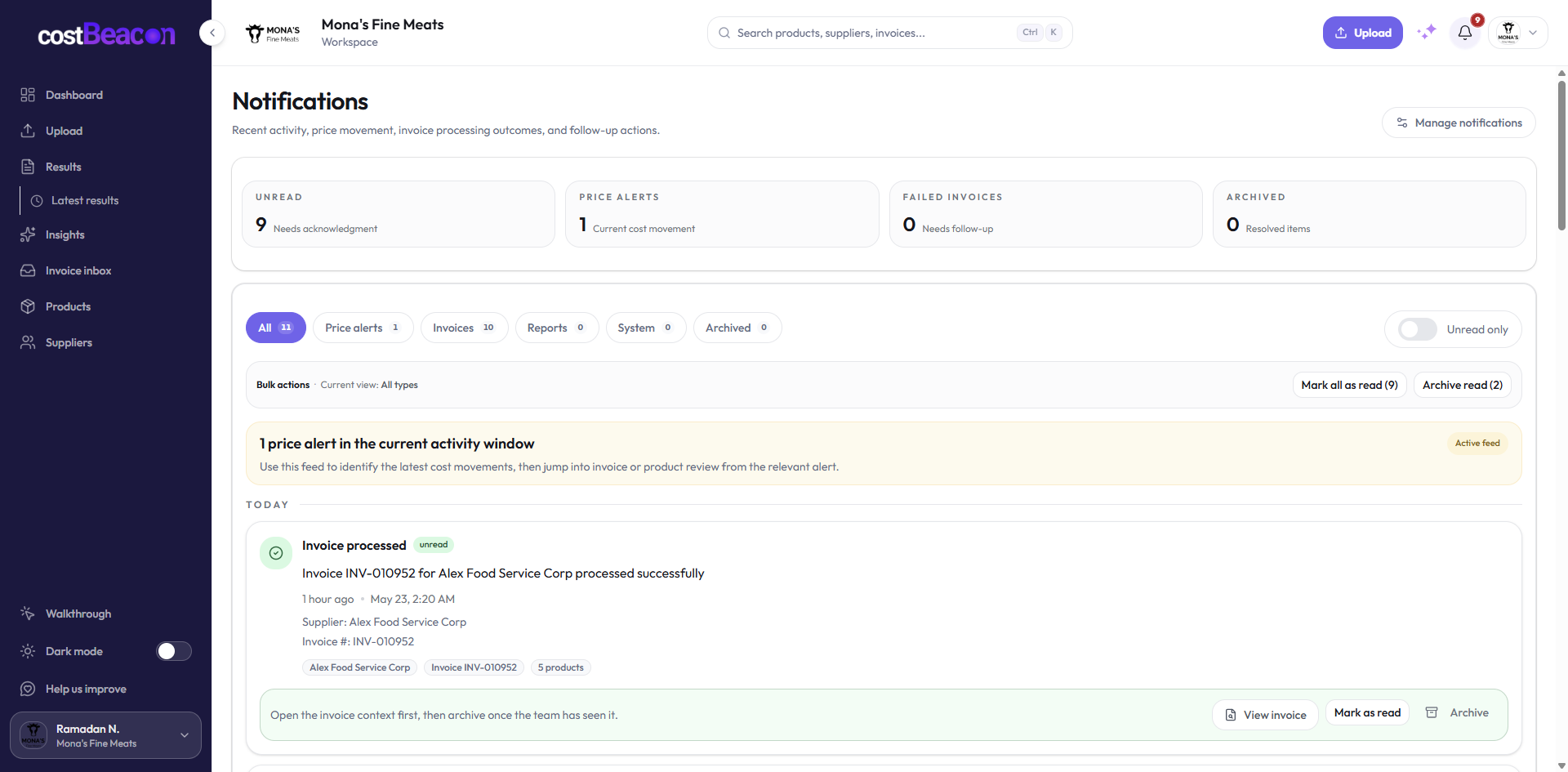Viewport: 1568px width, 772px height.
Task: Open the System tab
Action: 646,328
